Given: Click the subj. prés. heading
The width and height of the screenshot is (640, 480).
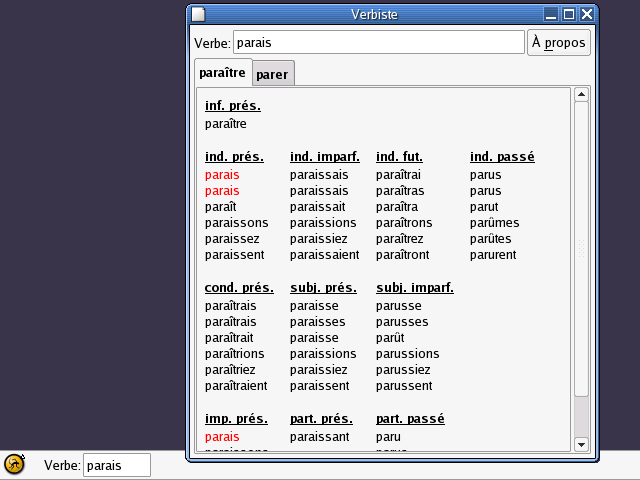Looking at the screenshot, I should 323,288.
